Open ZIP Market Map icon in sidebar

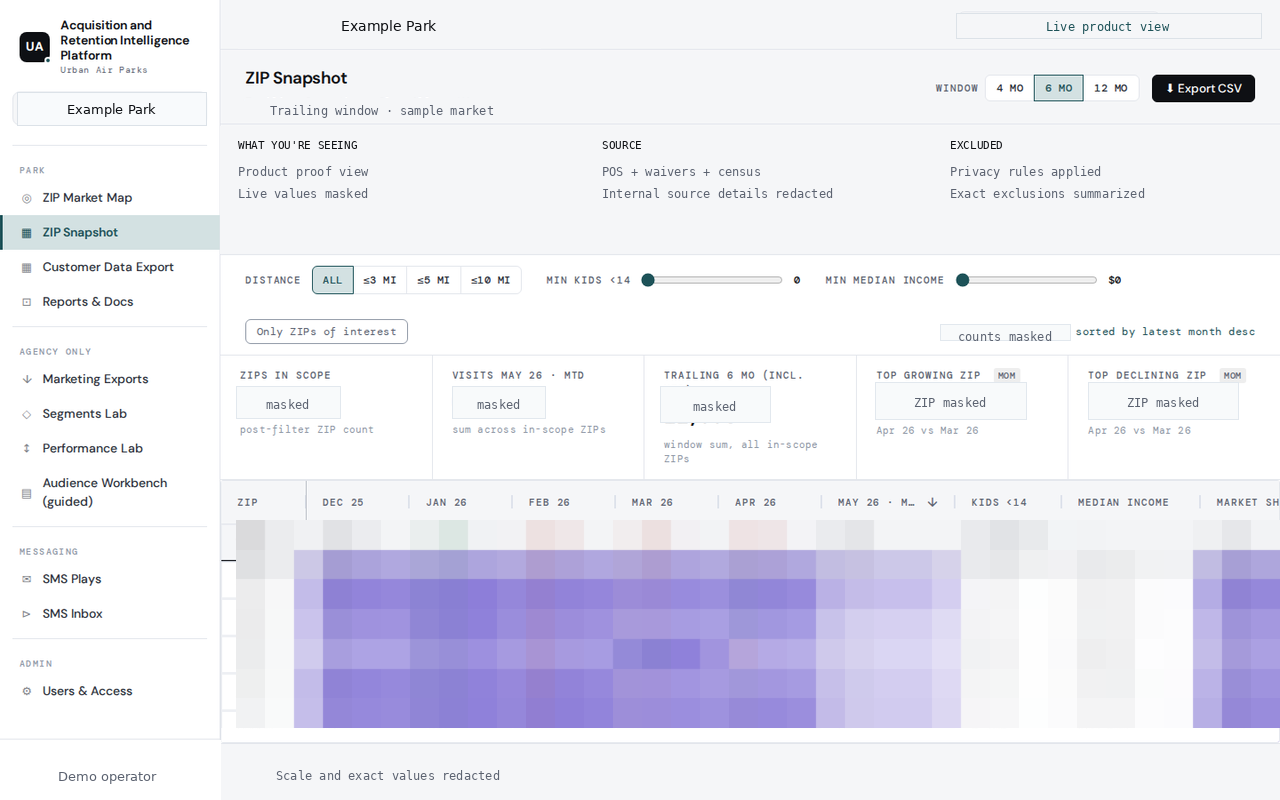(x=27, y=198)
